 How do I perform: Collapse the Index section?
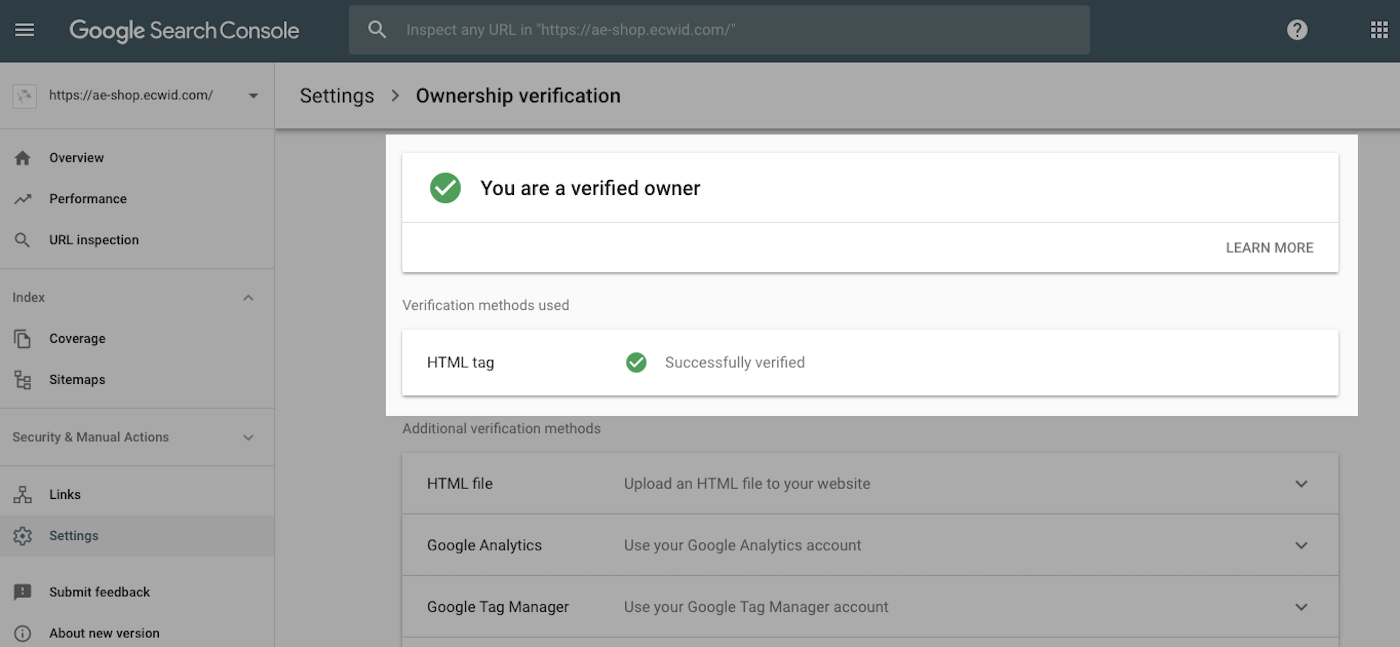(x=248, y=297)
